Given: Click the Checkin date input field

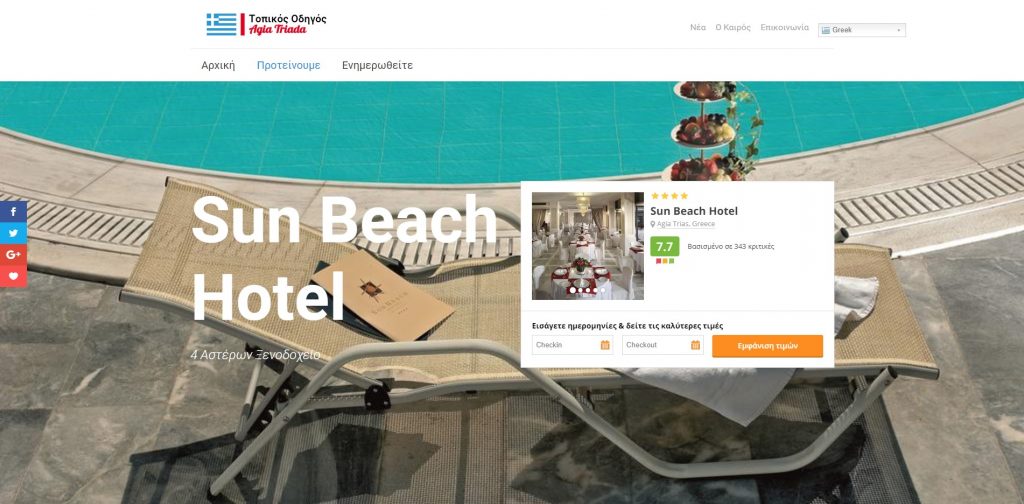Looking at the screenshot, I should coord(573,345).
